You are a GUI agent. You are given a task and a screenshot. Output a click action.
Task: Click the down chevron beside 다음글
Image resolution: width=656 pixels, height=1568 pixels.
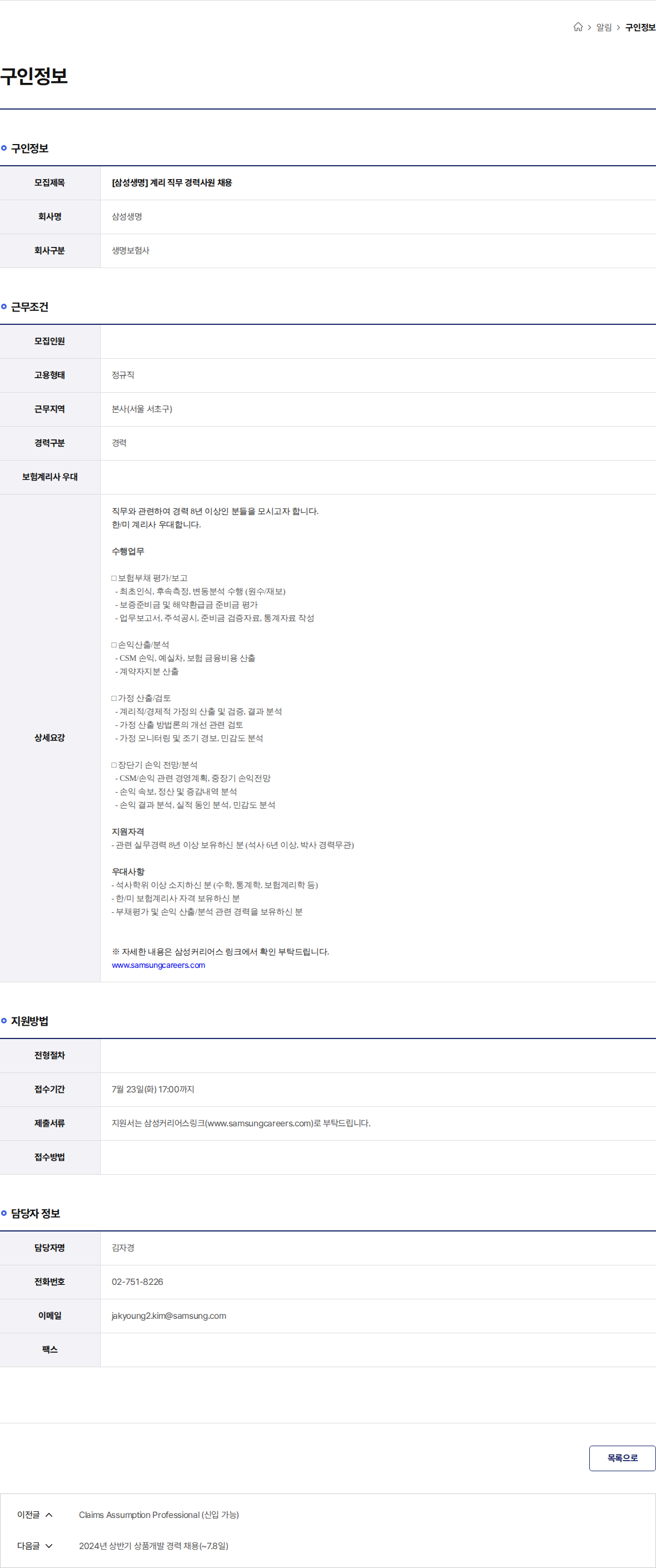point(49,1546)
